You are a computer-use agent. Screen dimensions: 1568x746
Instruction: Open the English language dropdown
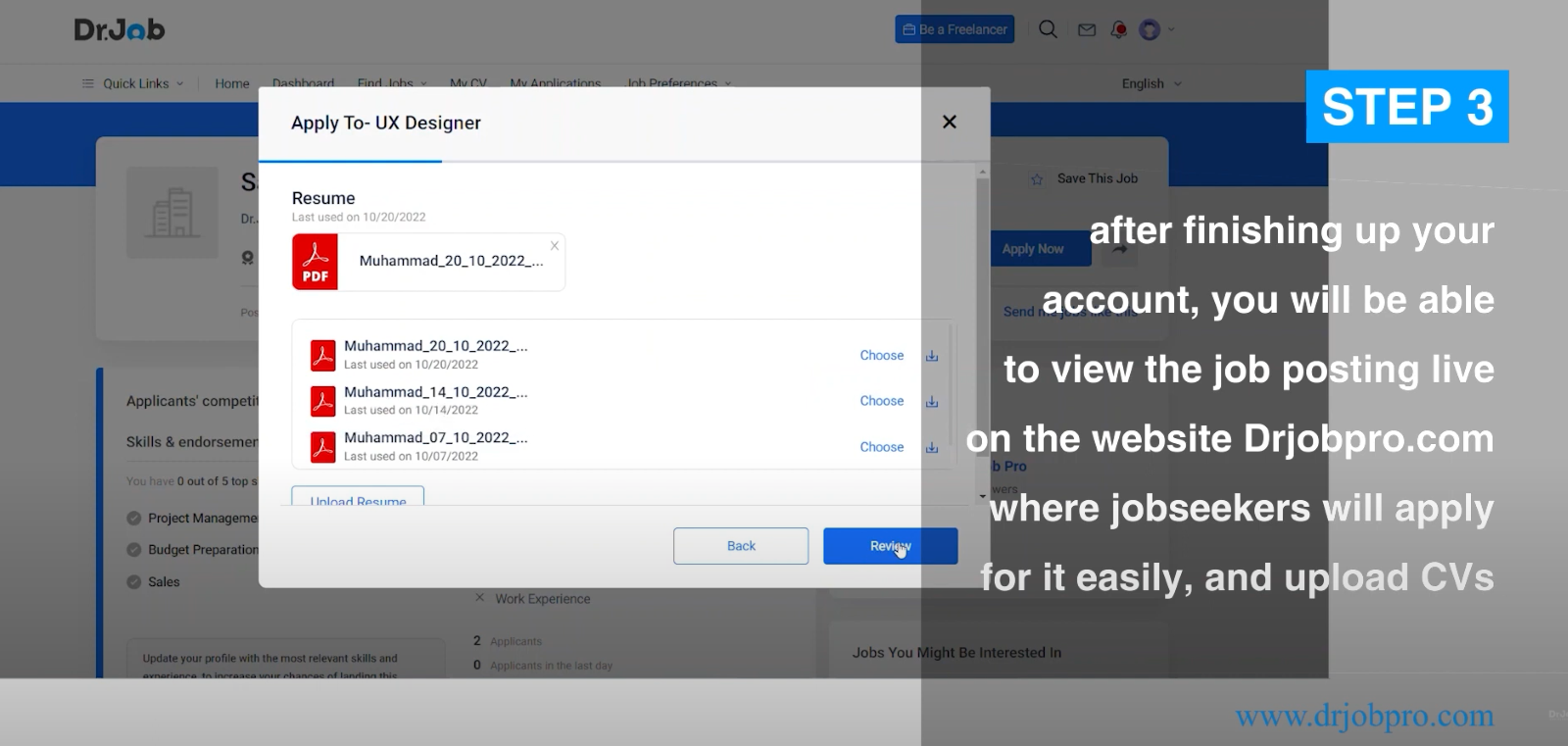point(1151,83)
